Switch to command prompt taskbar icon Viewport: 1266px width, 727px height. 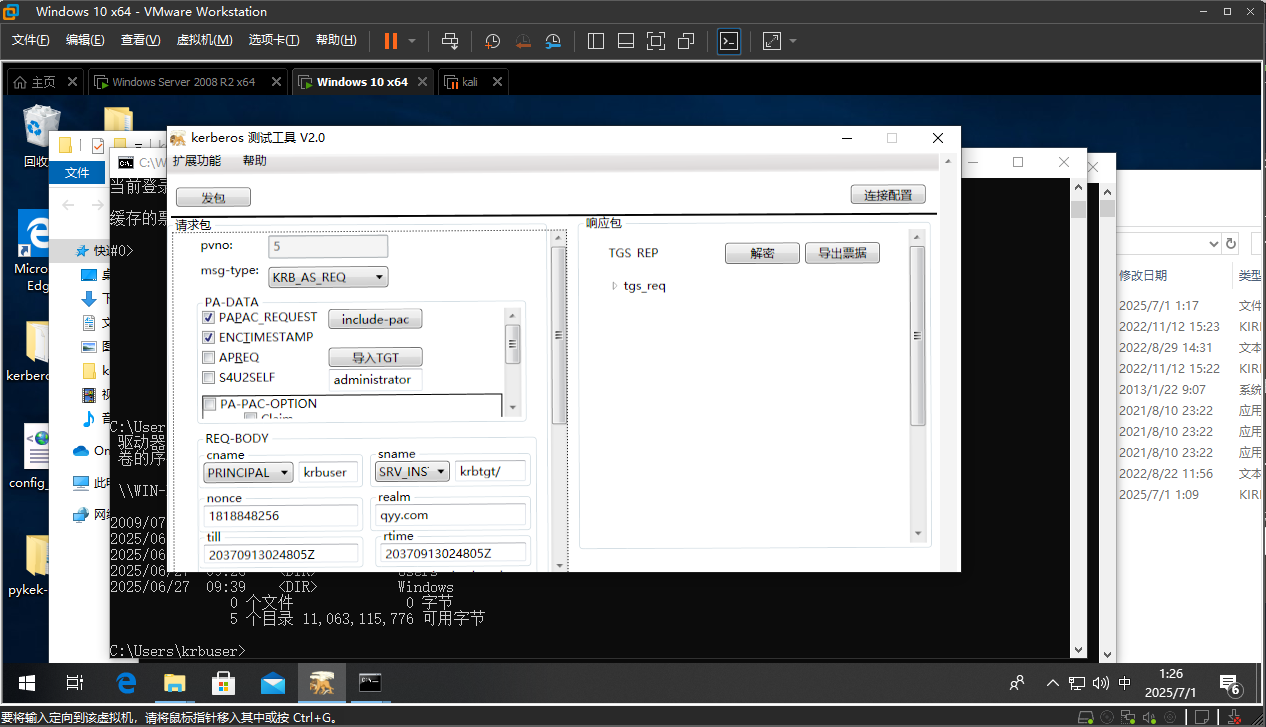tap(371, 684)
